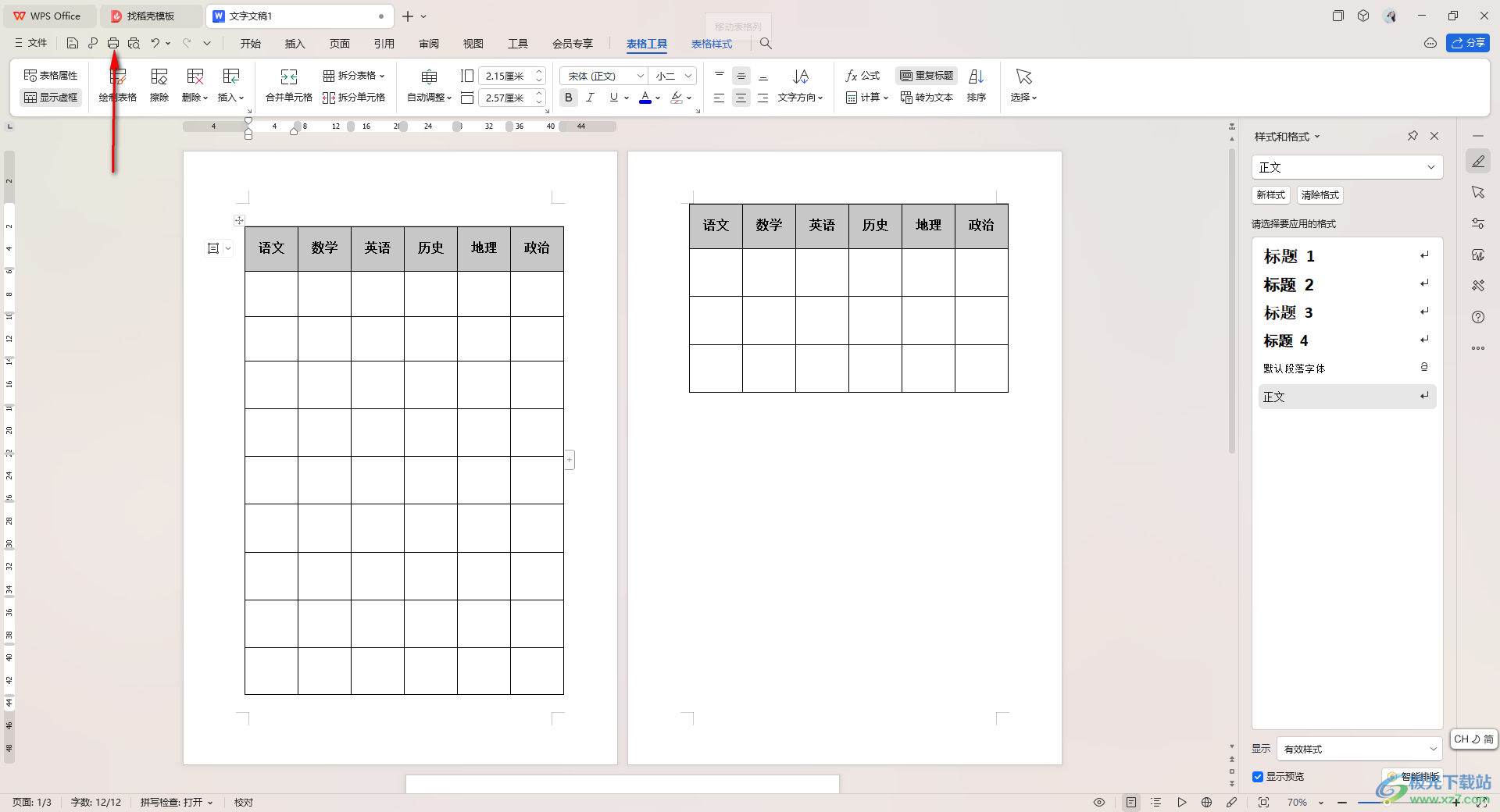Click the settings sliders icon in right sidebar
The width and height of the screenshot is (1500, 812).
(x=1478, y=223)
